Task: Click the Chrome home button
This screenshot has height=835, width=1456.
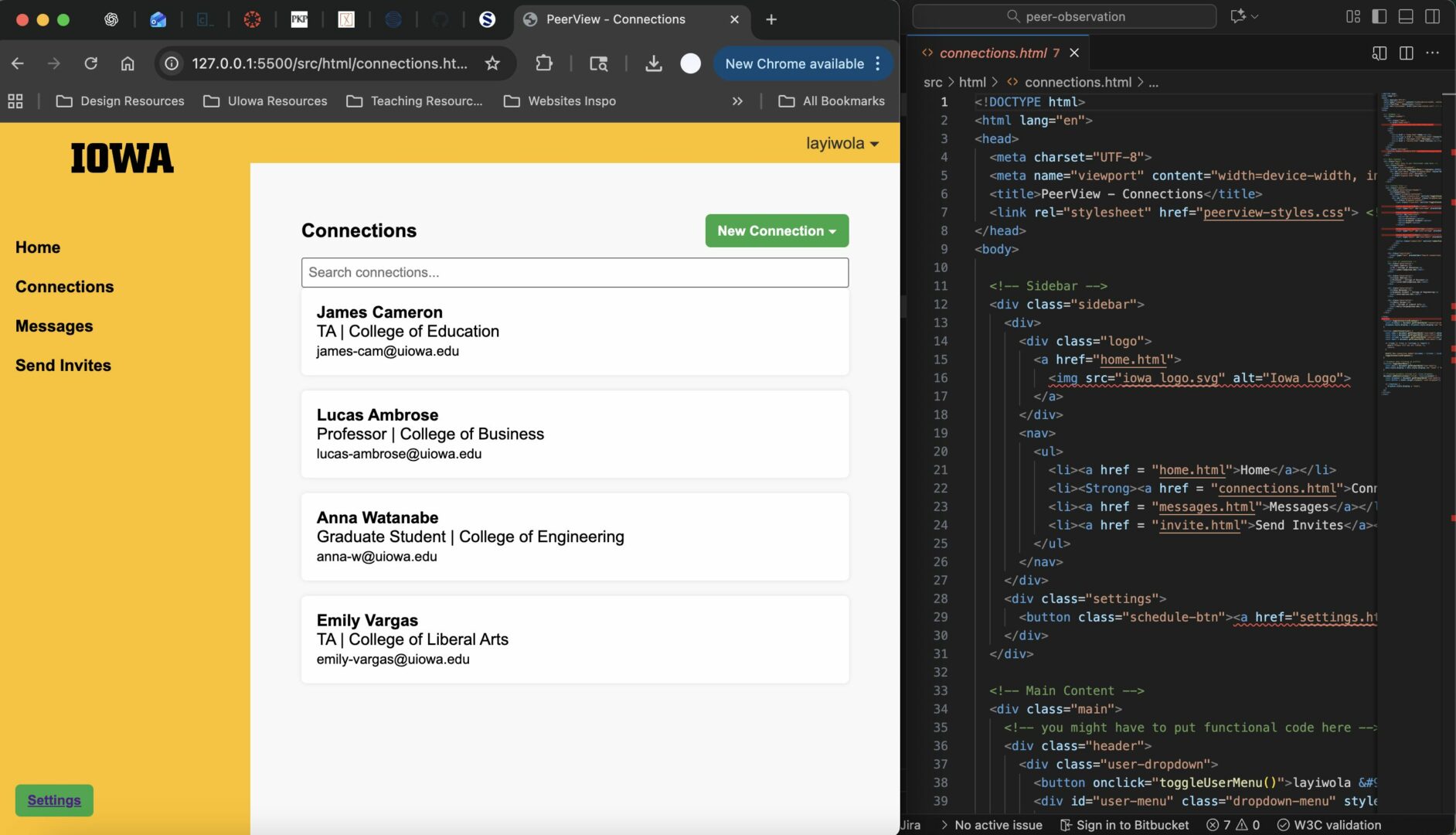Action: [x=128, y=63]
